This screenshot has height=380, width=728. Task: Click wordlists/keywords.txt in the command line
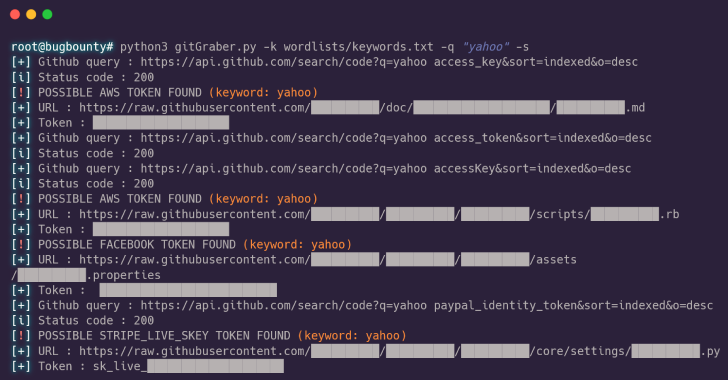pyautogui.click(x=358, y=47)
